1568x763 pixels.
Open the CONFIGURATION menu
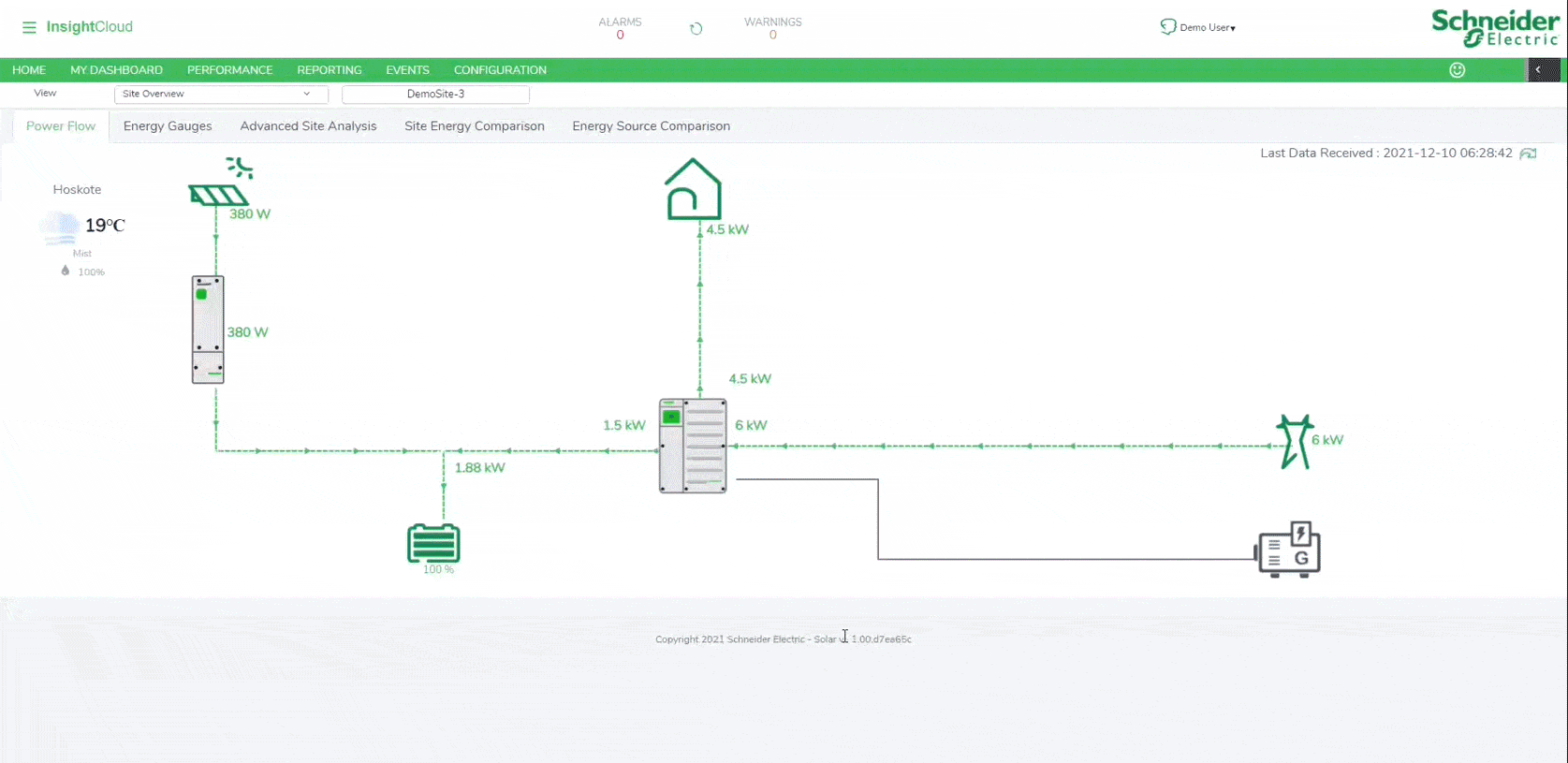500,70
